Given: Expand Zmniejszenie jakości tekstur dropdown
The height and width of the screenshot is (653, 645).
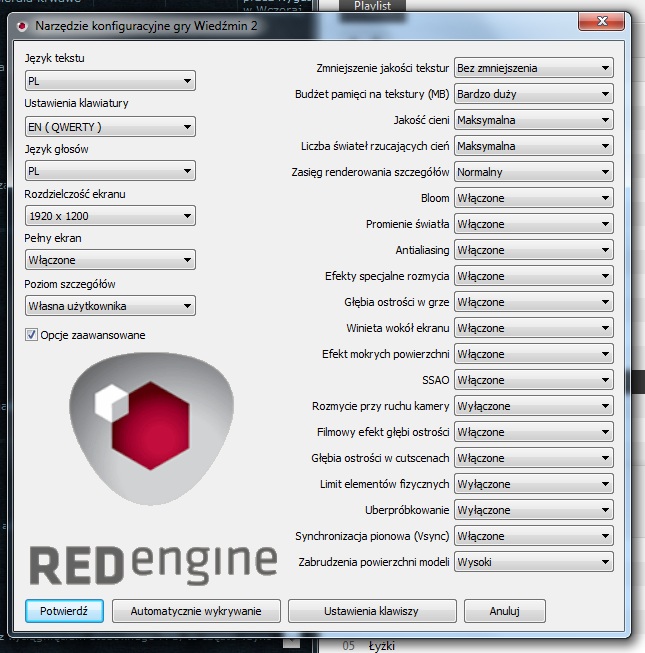Looking at the screenshot, I should [x=533, y=68].
